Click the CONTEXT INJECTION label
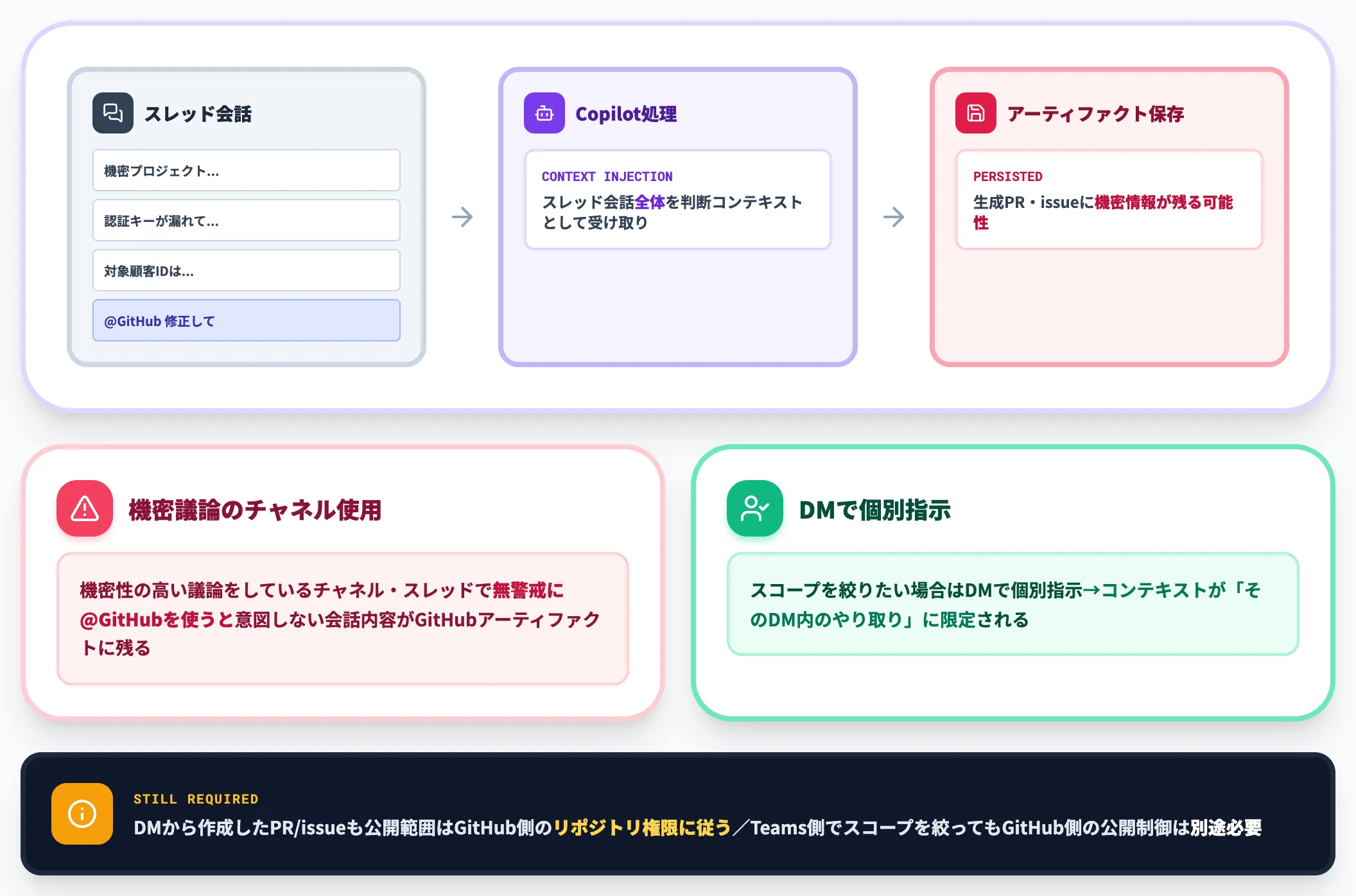Screen dimensions: 1356x896 coord(607,177)
